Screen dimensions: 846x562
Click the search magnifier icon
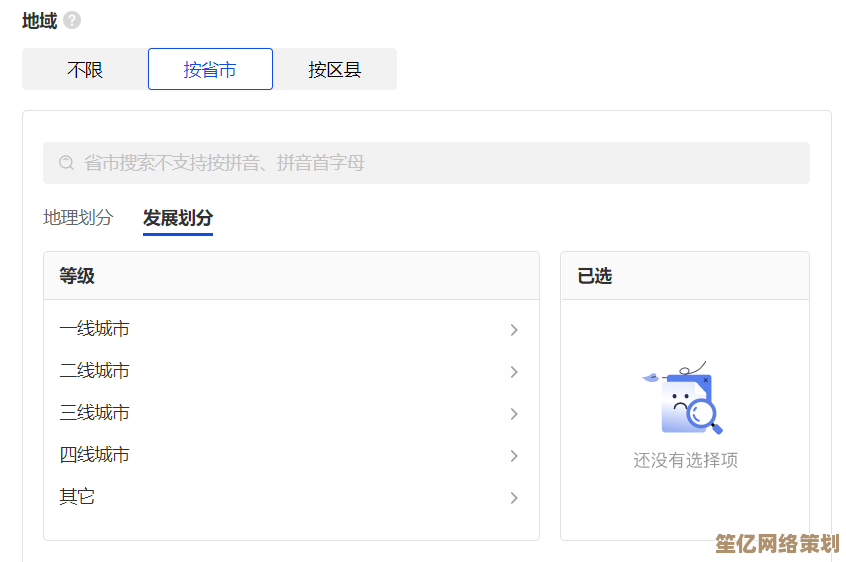66,163
